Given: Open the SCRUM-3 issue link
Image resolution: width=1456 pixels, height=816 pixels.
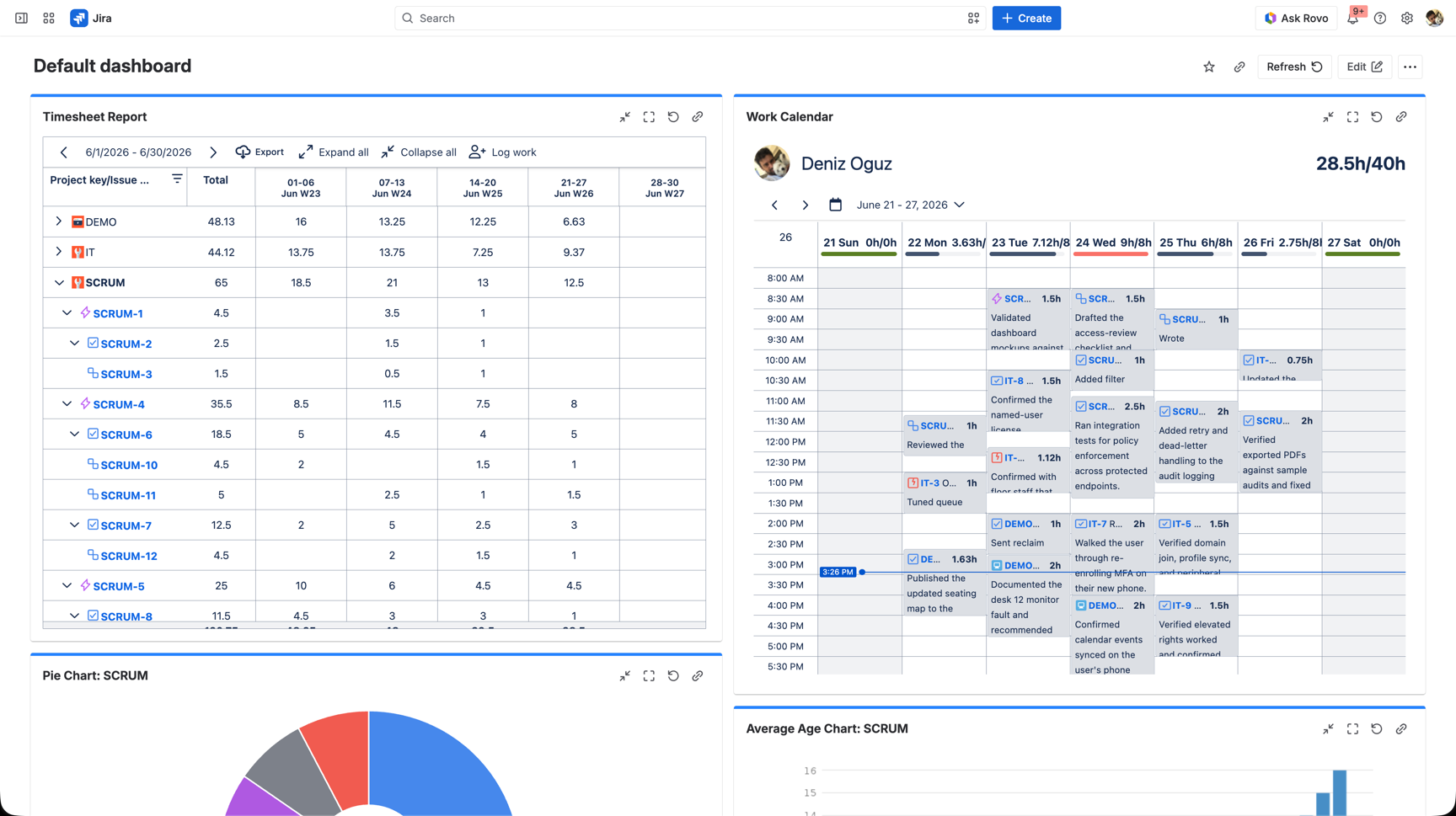Looking at the screenshot, I should [126, 374].
